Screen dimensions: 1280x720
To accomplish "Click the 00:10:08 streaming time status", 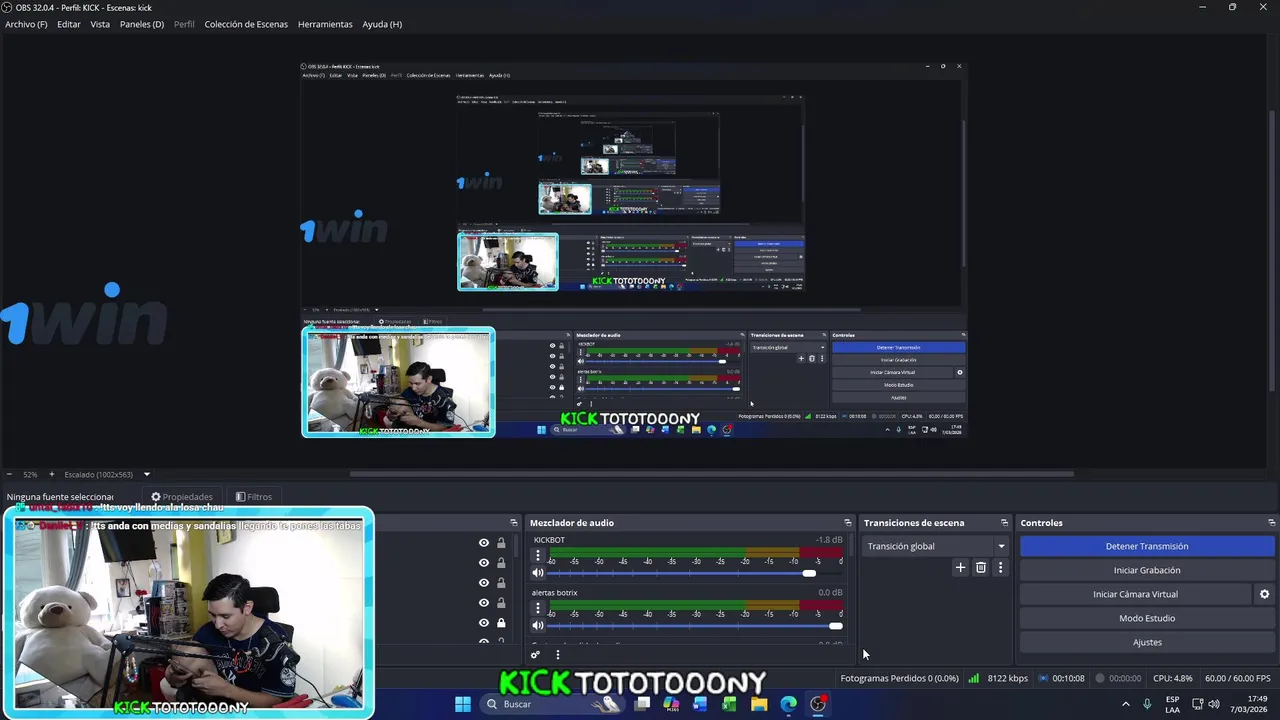I will coord(1068,678).
